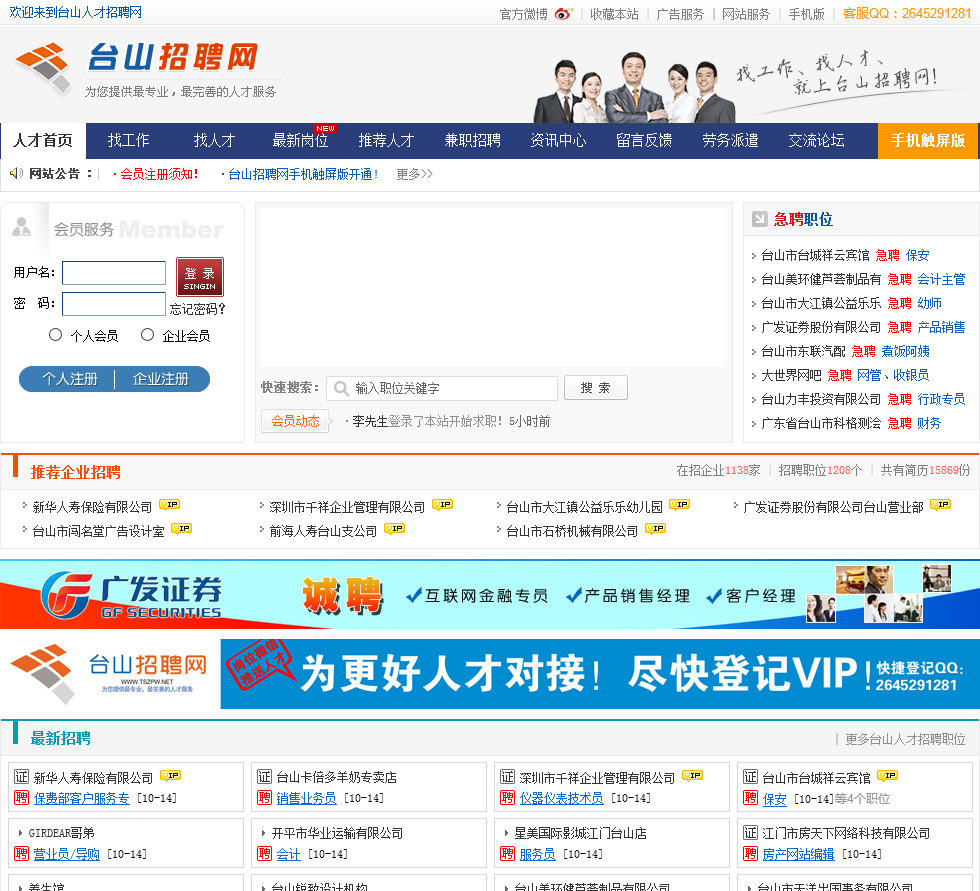Open 网站服务 link in top bar
The width and height of the screenshot is (980, 891).
coord(746,14)
